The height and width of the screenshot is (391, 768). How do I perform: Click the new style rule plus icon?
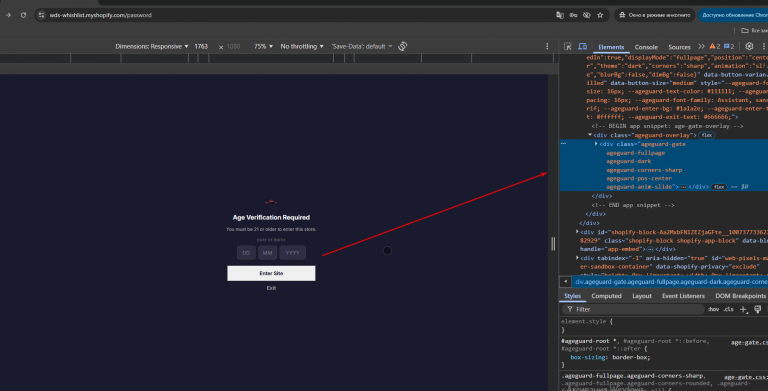click(x=744, y=309)
